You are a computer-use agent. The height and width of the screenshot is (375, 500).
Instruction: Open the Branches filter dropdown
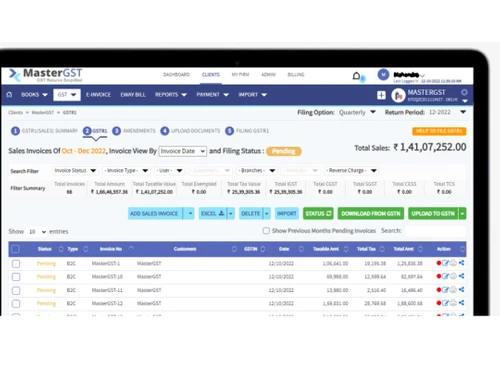(257, 171)
